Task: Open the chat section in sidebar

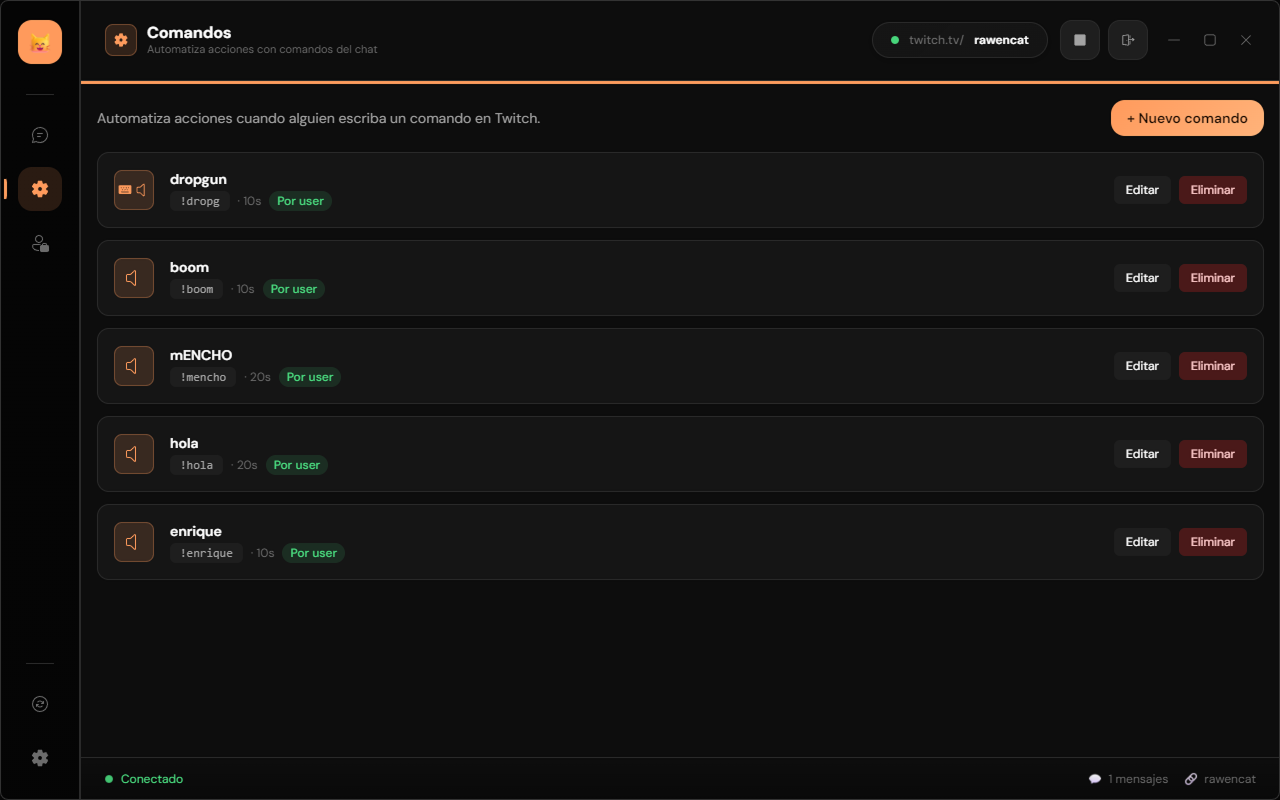Action: (40, 135)
